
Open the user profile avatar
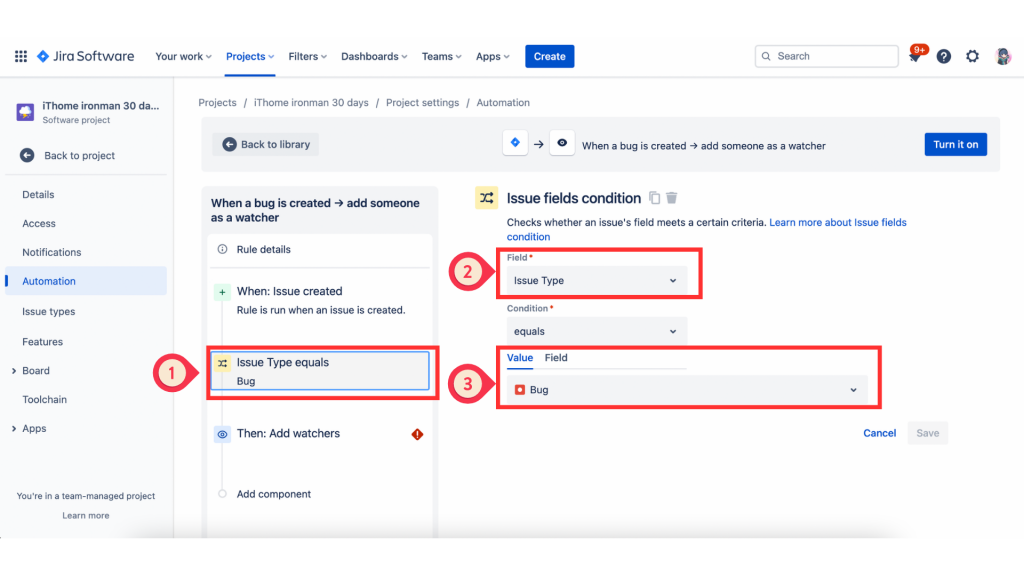tap(1002, 56)
